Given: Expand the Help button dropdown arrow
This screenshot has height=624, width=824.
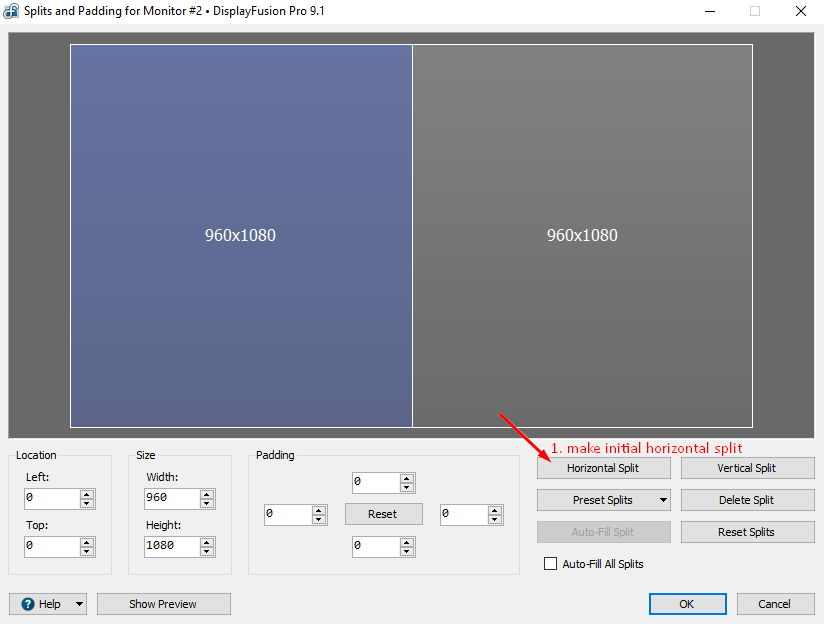Looking at the screenshot, I should [78, 604].
